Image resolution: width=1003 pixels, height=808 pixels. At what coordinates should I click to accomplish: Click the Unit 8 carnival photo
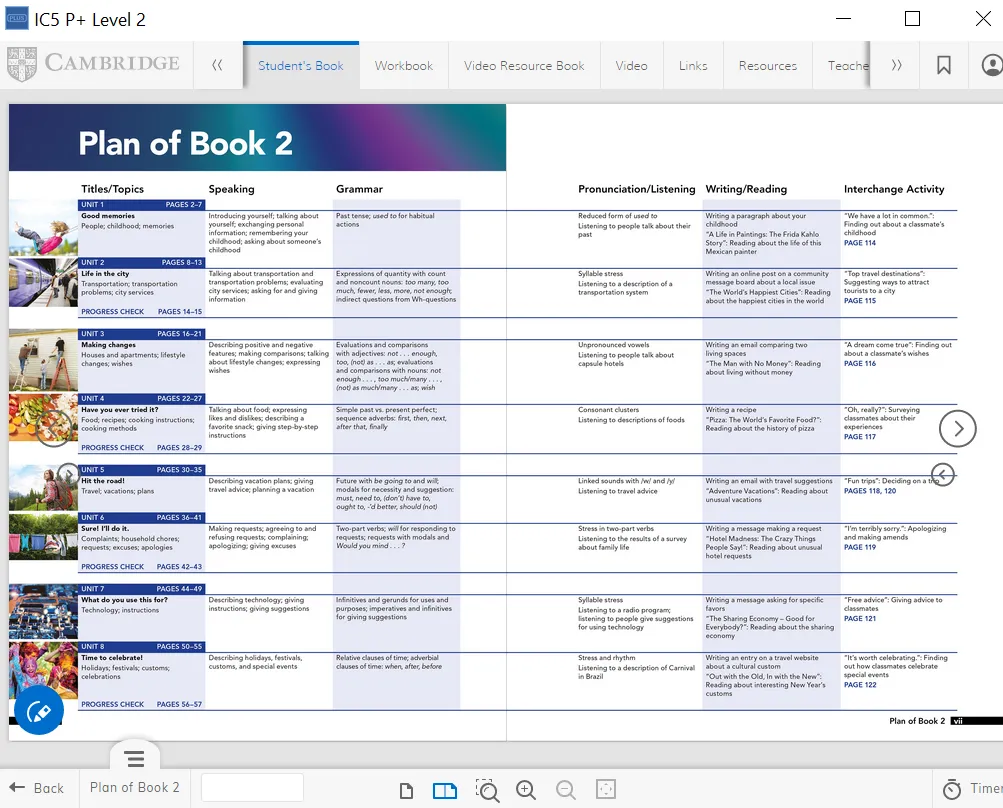click(x=43, y=670)
